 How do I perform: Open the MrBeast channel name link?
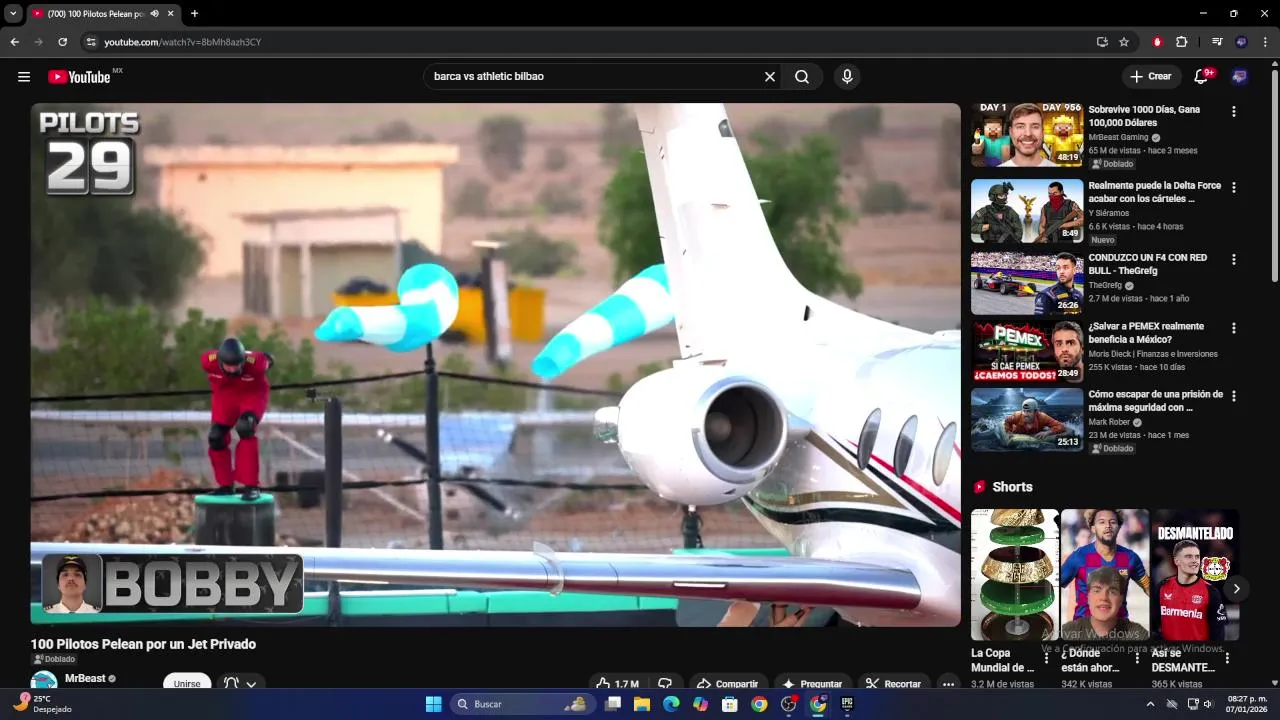(x=85, y=678)
